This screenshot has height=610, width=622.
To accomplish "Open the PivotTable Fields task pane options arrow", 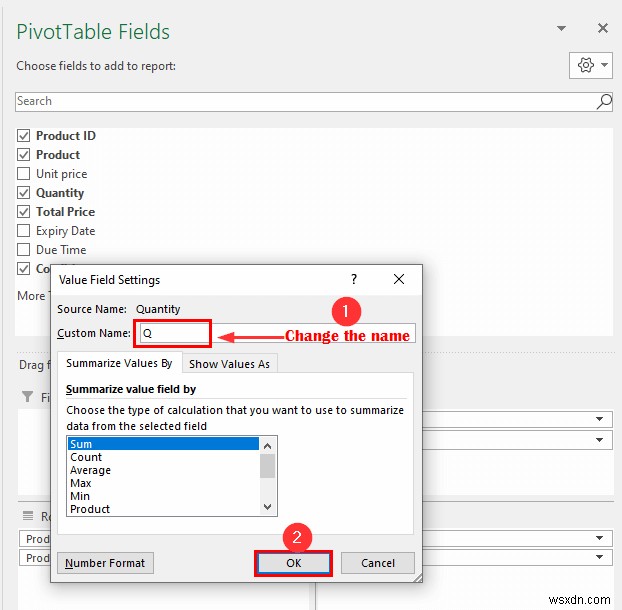I will pos(561,28).
